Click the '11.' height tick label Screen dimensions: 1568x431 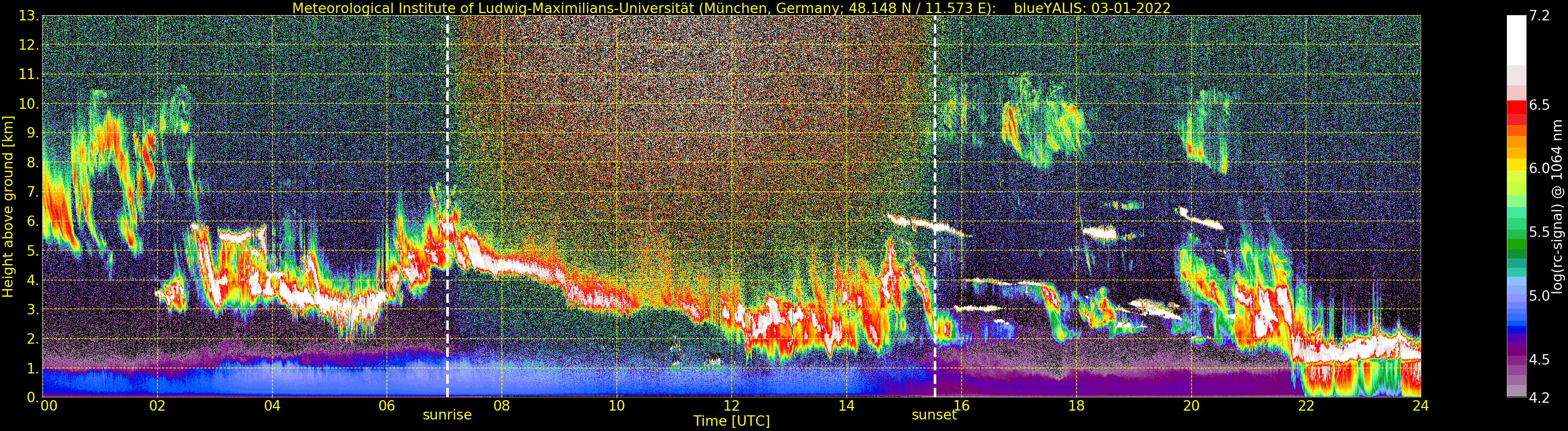tap(29, 74)
